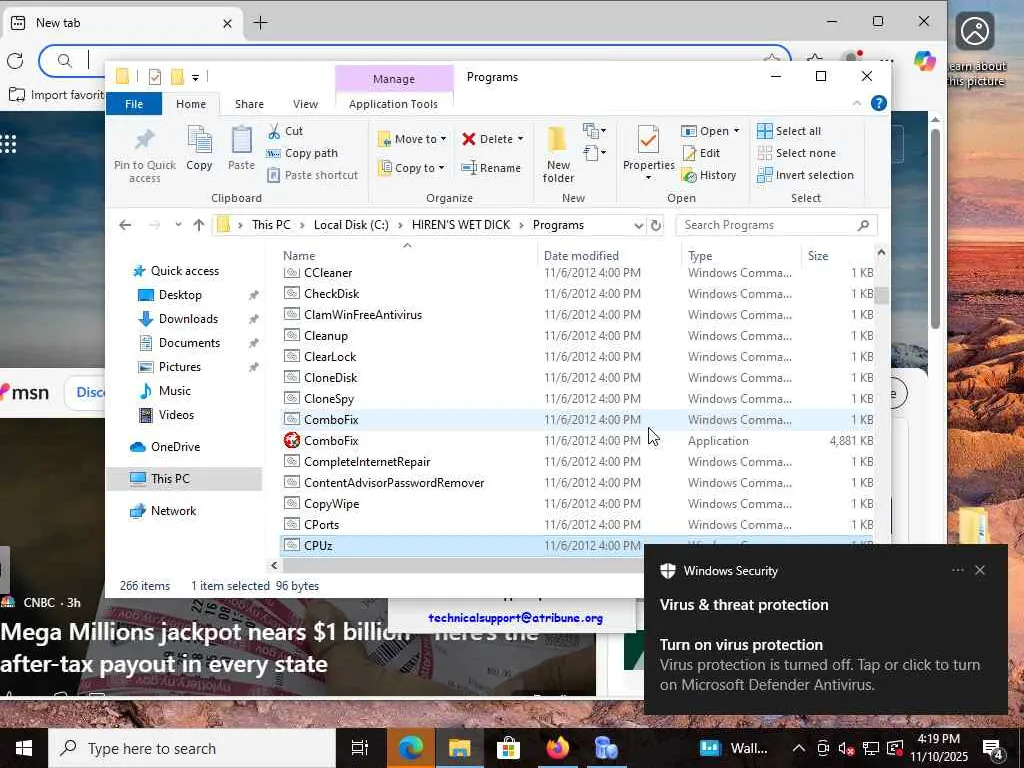Click Copy path in Clipboard group
Image resolution: width=1024 pixels, height=768 pixels.
click(302, 153)
